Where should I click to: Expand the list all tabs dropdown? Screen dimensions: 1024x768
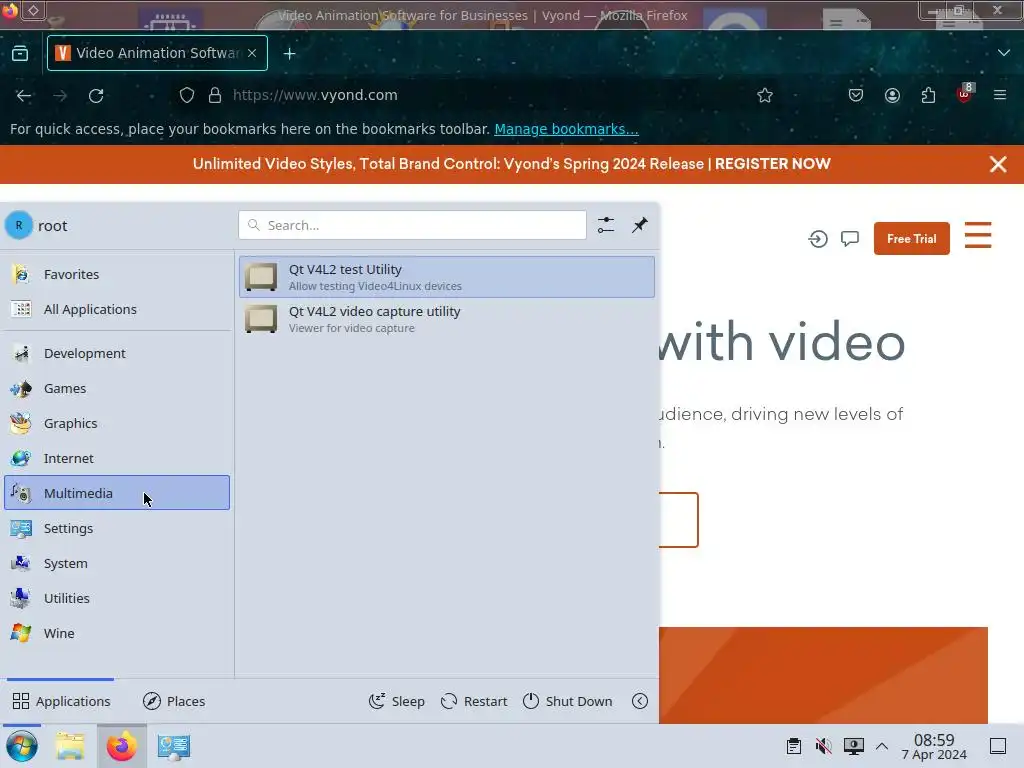[1004, 53]
